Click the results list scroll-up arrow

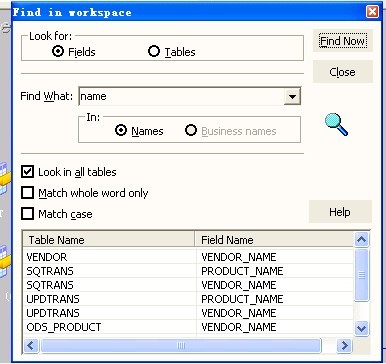point(361,240)
